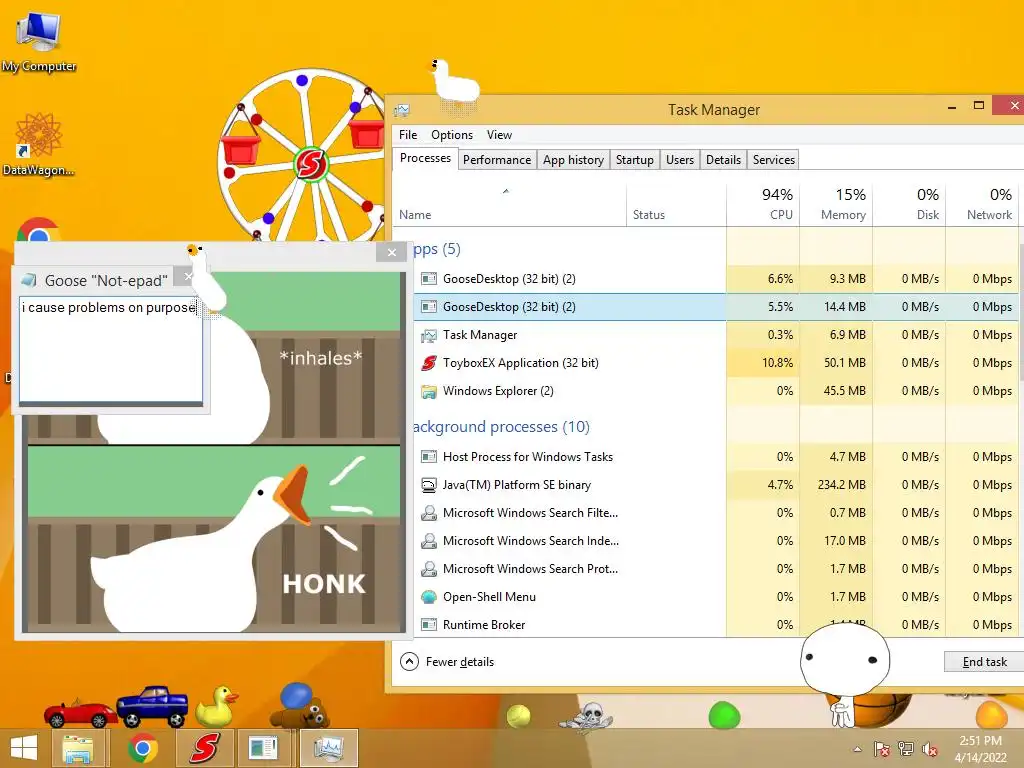Switch to GooseDesktop taskbar window
The width and height of the screenshot is (1024, 768).
pyautogui.click(x=264, y=748)
